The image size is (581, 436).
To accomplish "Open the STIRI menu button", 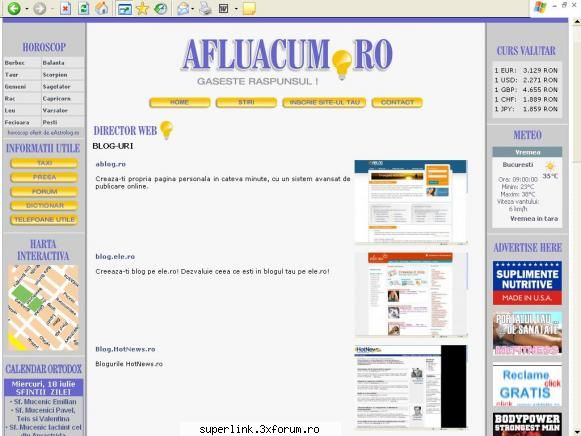I will coord(246,103).
